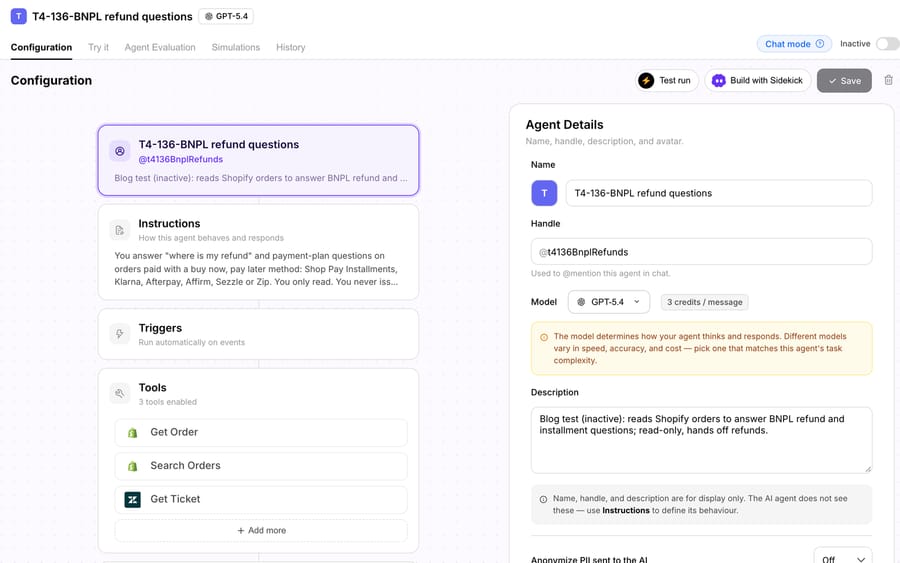Select the Get Ticket tool
The image size is (900, 563).
tap(261, 499)
